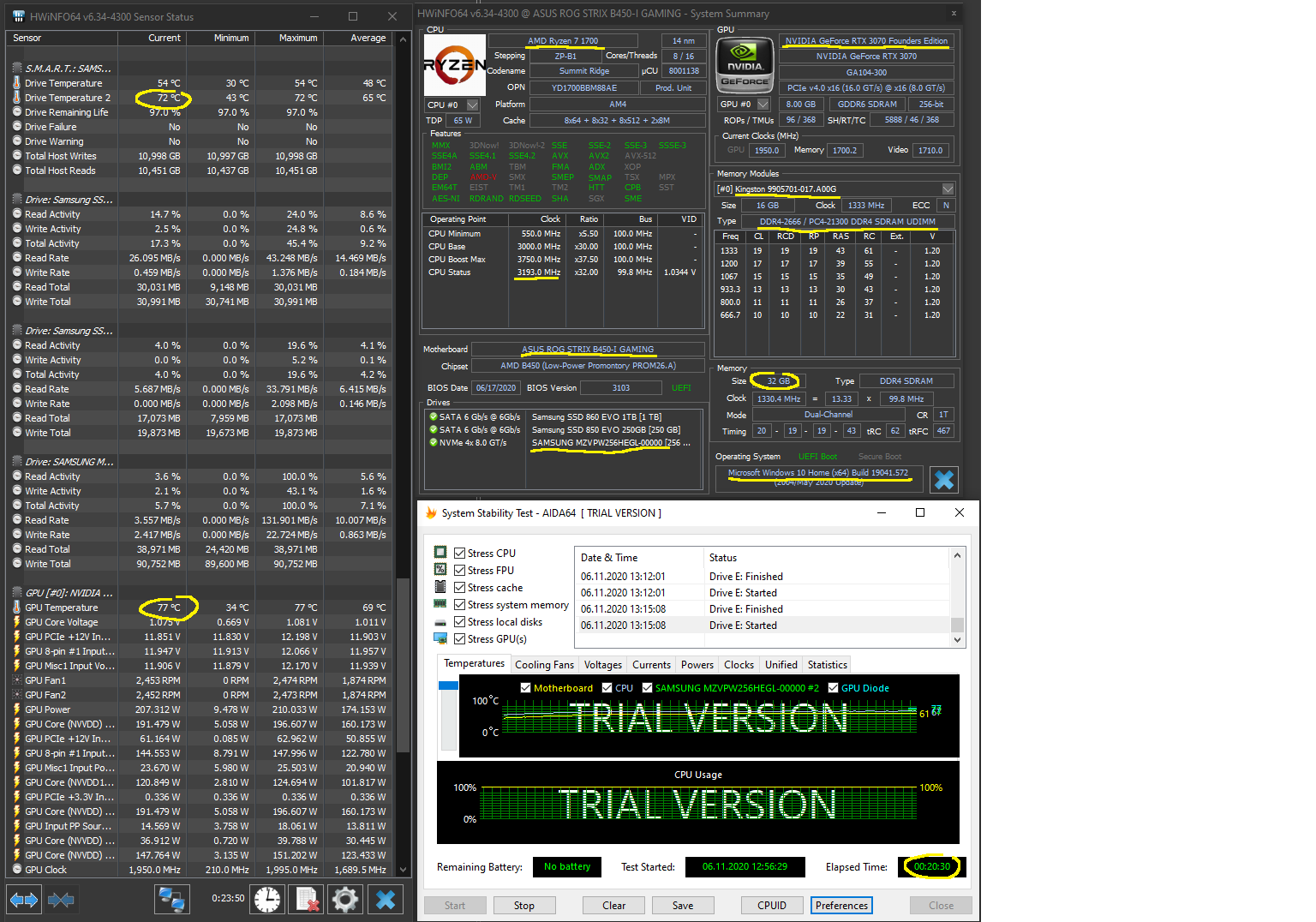Hide the Motherboard temperature graph line

(x=526, y=688)
